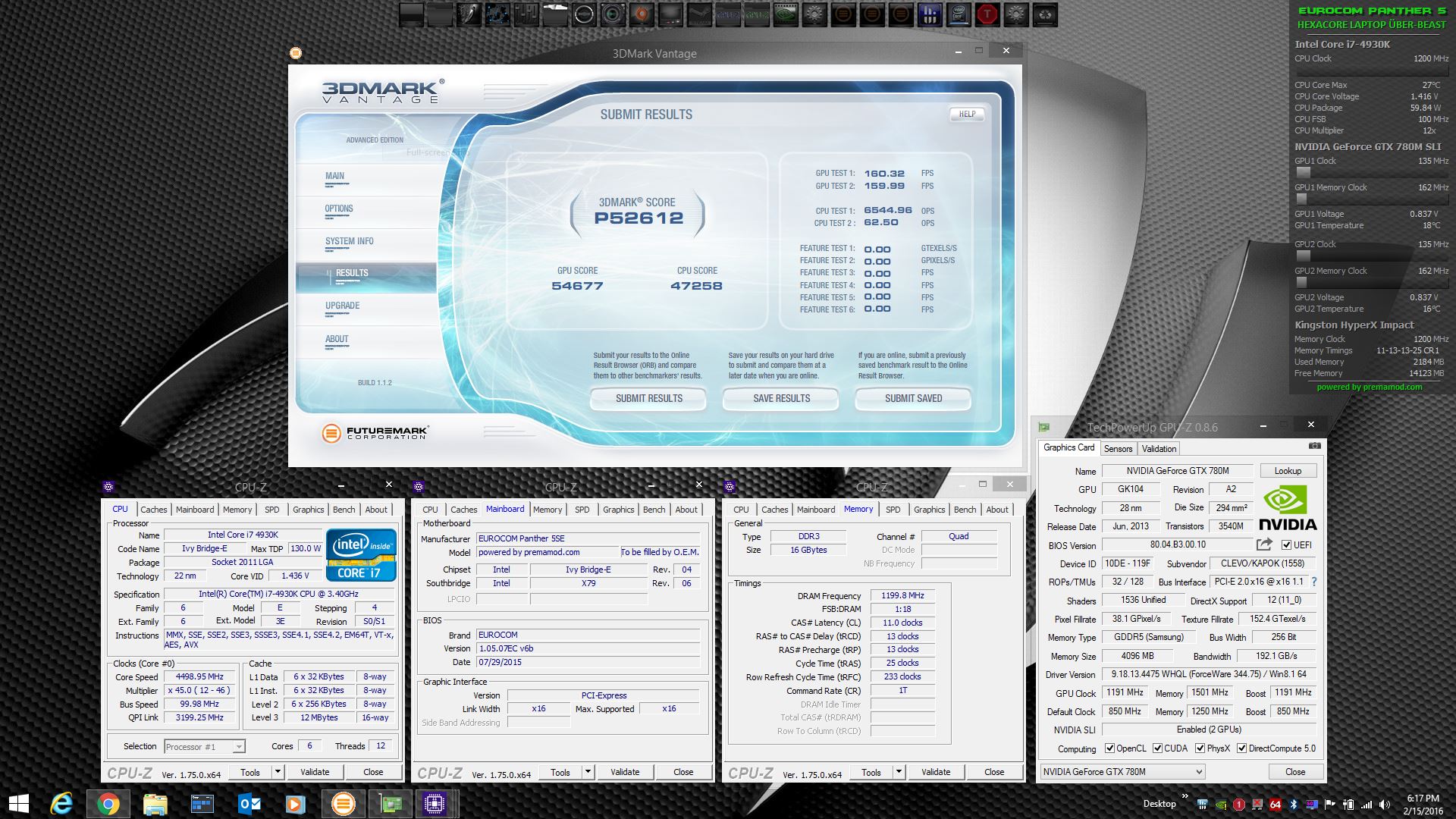Open Internet Explorer from taskbar
1456x819 pixels.
pyautogui.click(x=61, y=803)
